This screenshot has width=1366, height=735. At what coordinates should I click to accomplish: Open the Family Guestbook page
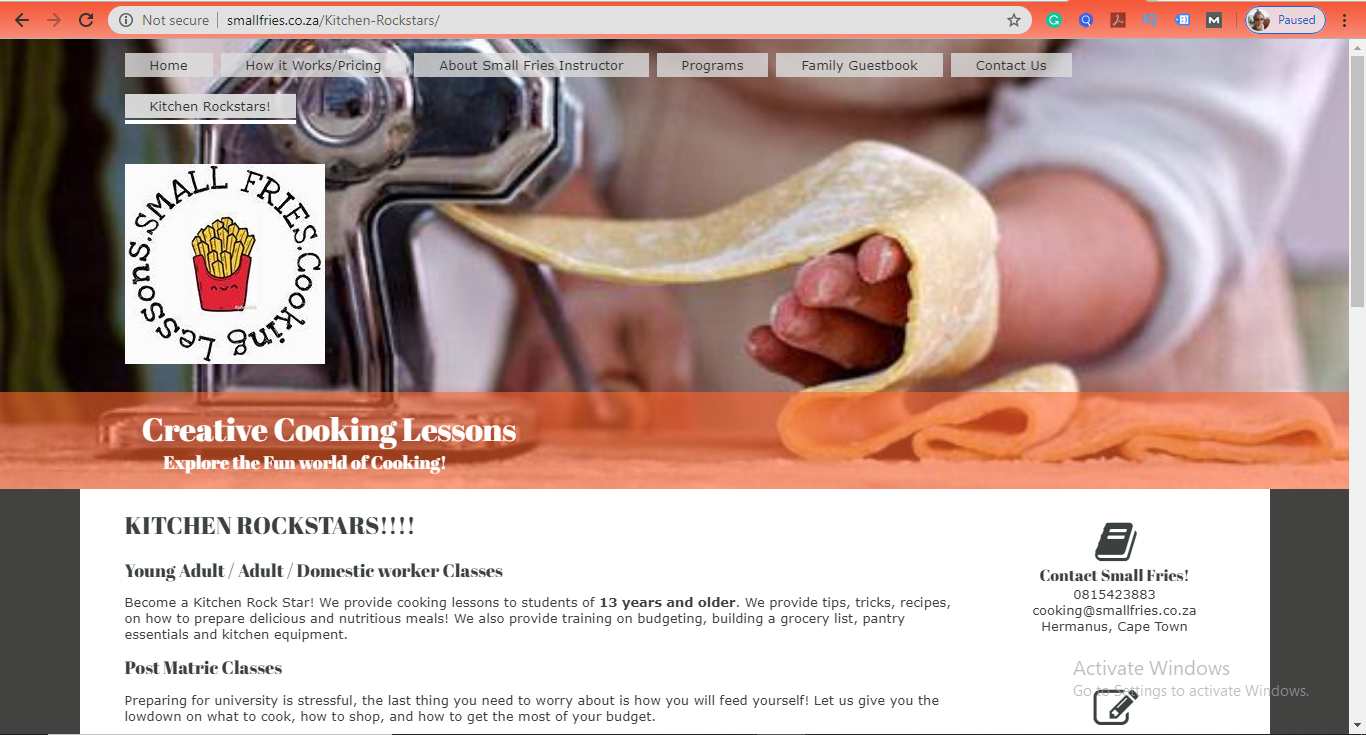coord(859,65)
